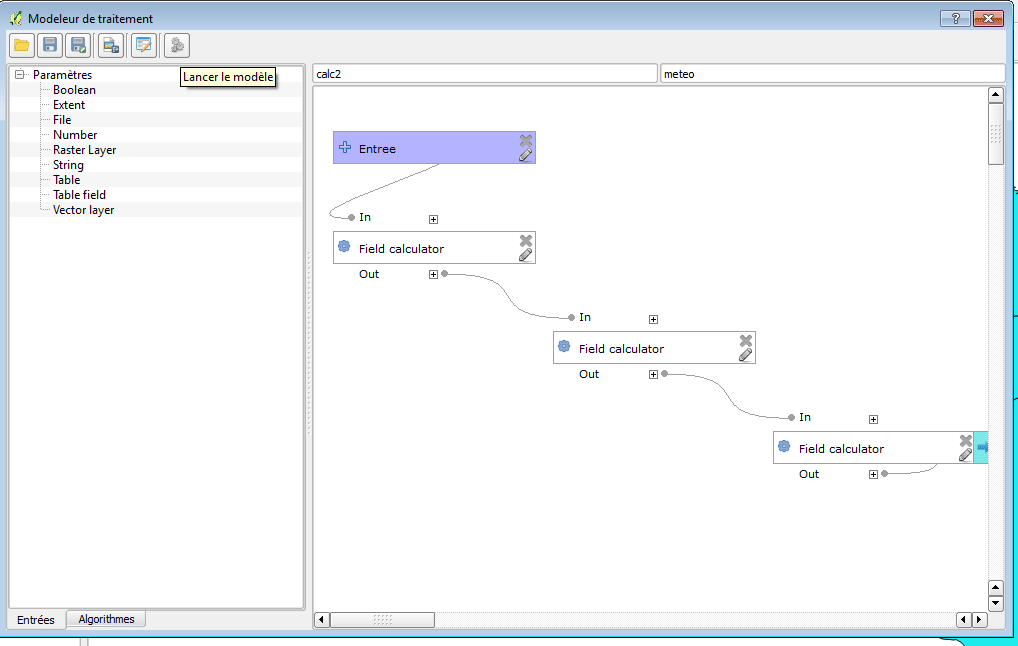Choose the Raster Layer parameter
Image resolution: width=1018 pixels, height=646 pixels.
coord(84,150)
